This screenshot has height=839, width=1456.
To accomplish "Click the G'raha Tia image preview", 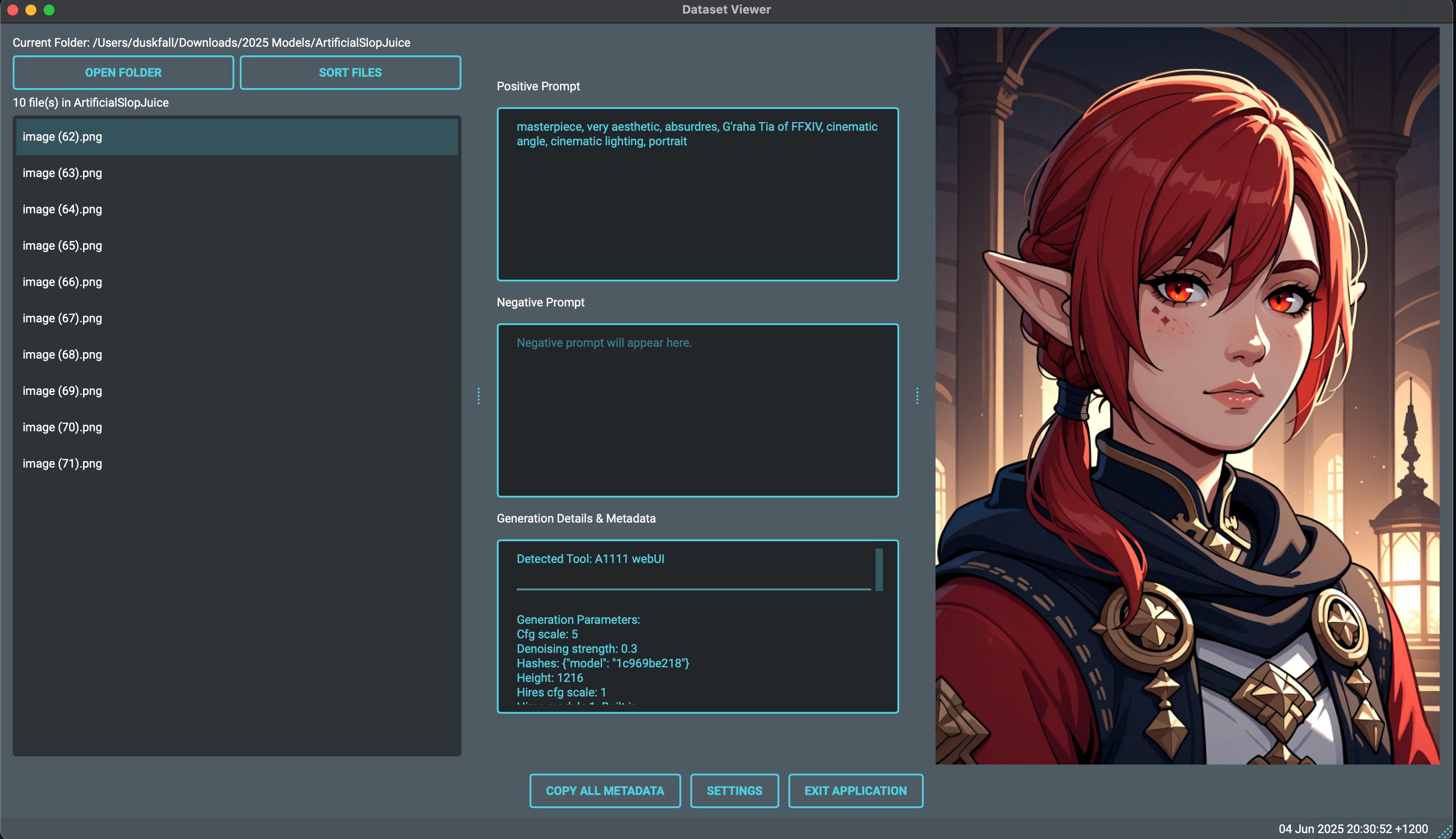I will (x=1187, y=395).
